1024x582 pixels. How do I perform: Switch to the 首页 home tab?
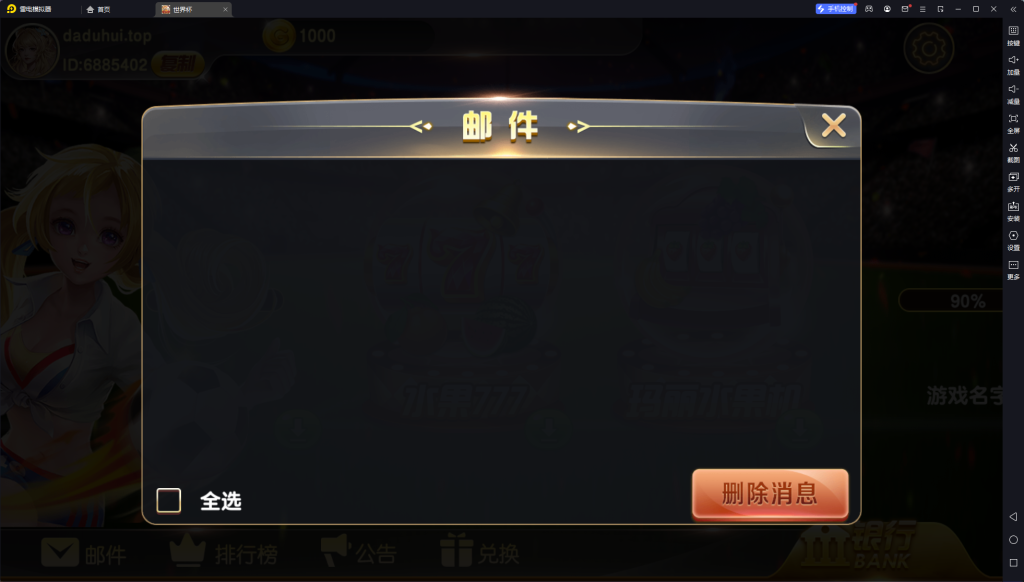point(99,9)
